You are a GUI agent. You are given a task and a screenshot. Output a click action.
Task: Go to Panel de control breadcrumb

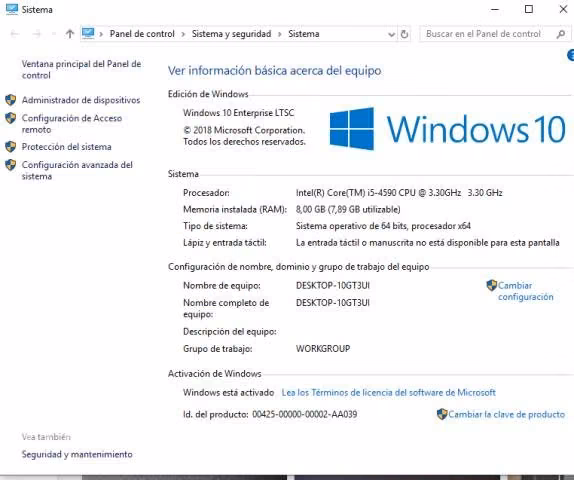tap(142, 34)
